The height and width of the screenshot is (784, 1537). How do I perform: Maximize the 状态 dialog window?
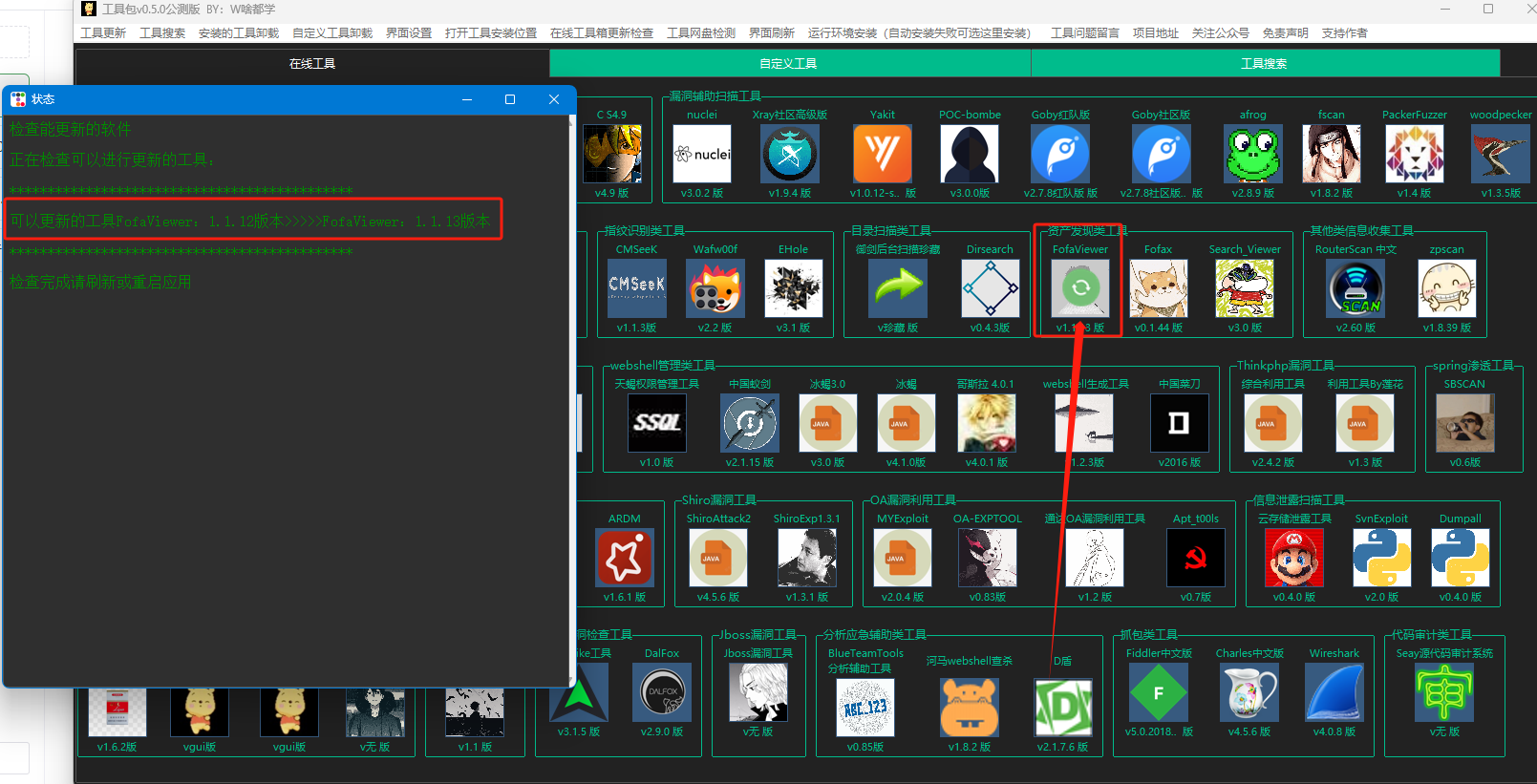[x=510, y=99]
